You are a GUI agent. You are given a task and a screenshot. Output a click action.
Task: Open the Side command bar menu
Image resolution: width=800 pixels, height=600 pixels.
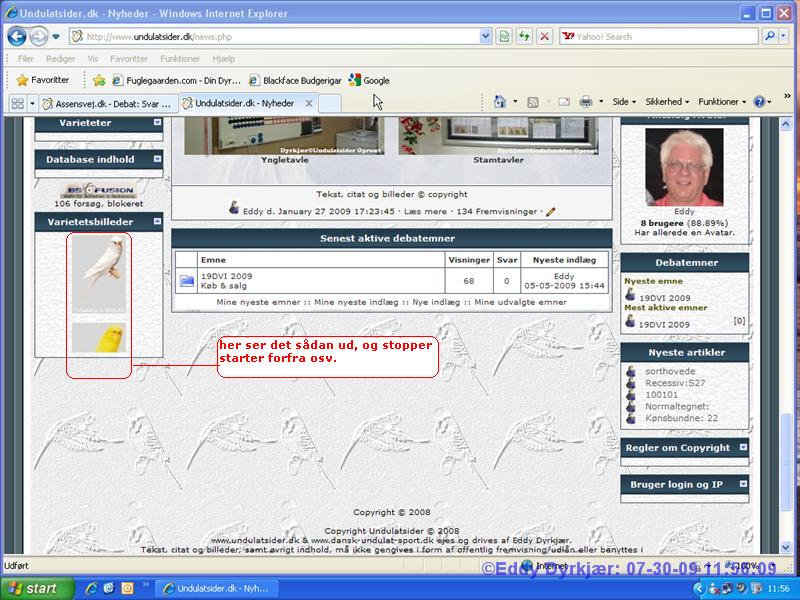[x=624, y=102]
